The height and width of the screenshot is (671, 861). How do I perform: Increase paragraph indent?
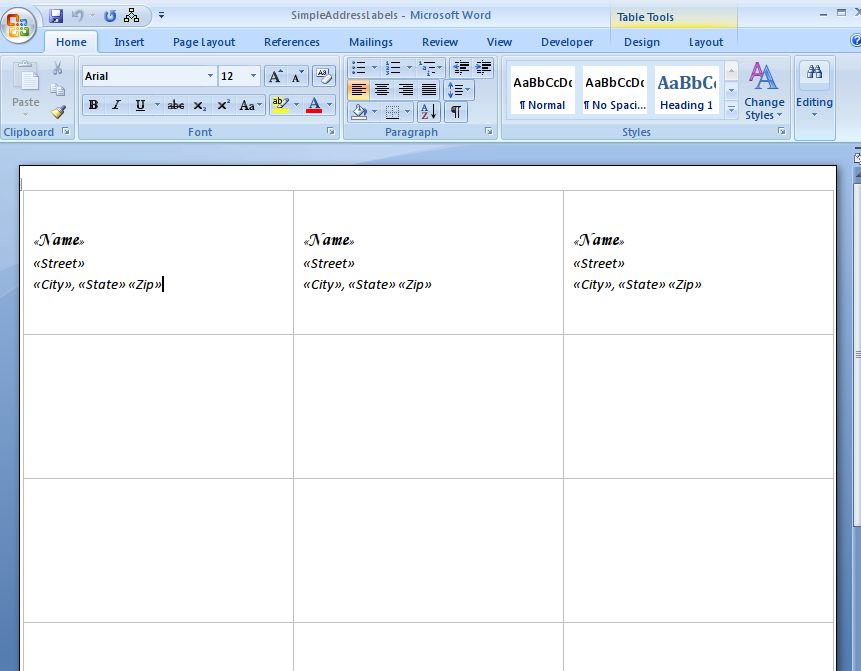483,68
